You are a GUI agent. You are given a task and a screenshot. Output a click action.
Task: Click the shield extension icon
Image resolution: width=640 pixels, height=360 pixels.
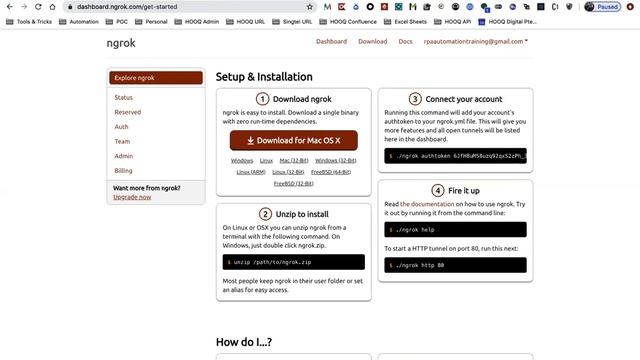(569, 7)
